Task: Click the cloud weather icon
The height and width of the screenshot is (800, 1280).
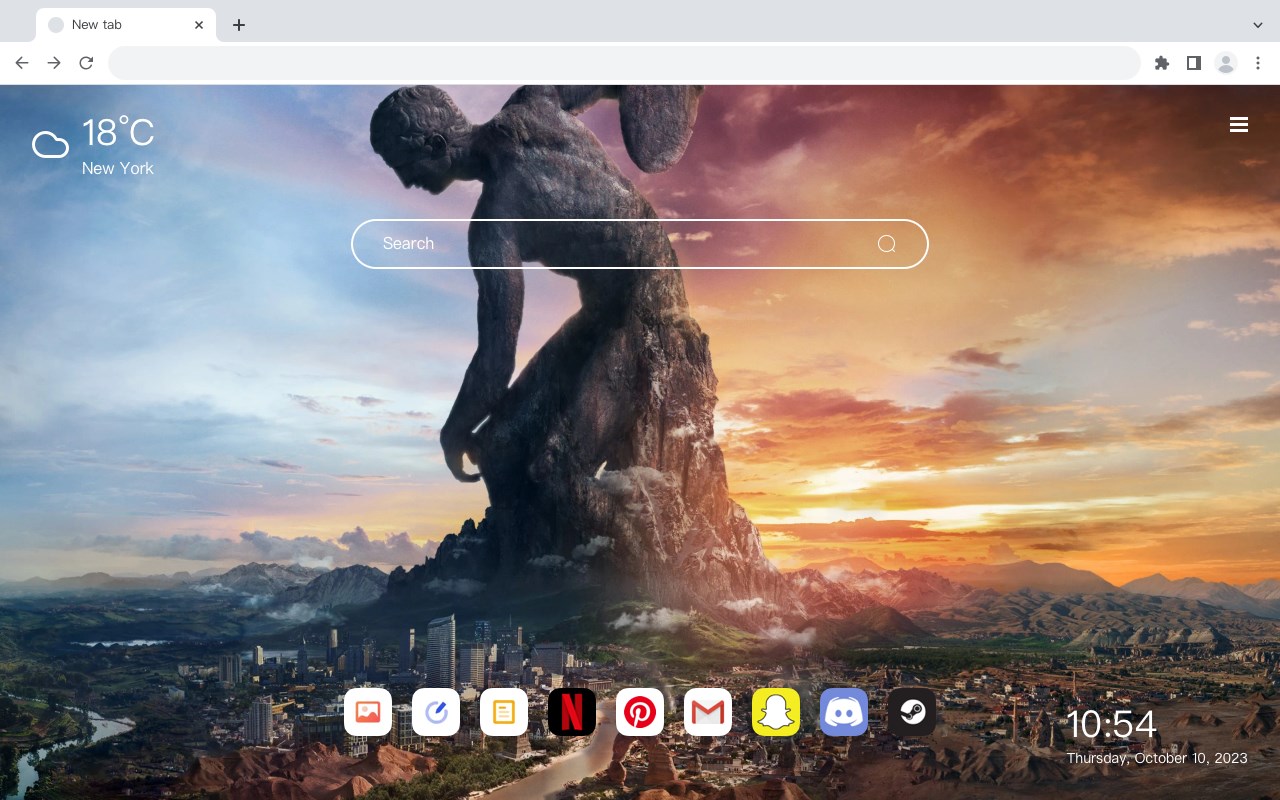Action: [50, 145]
